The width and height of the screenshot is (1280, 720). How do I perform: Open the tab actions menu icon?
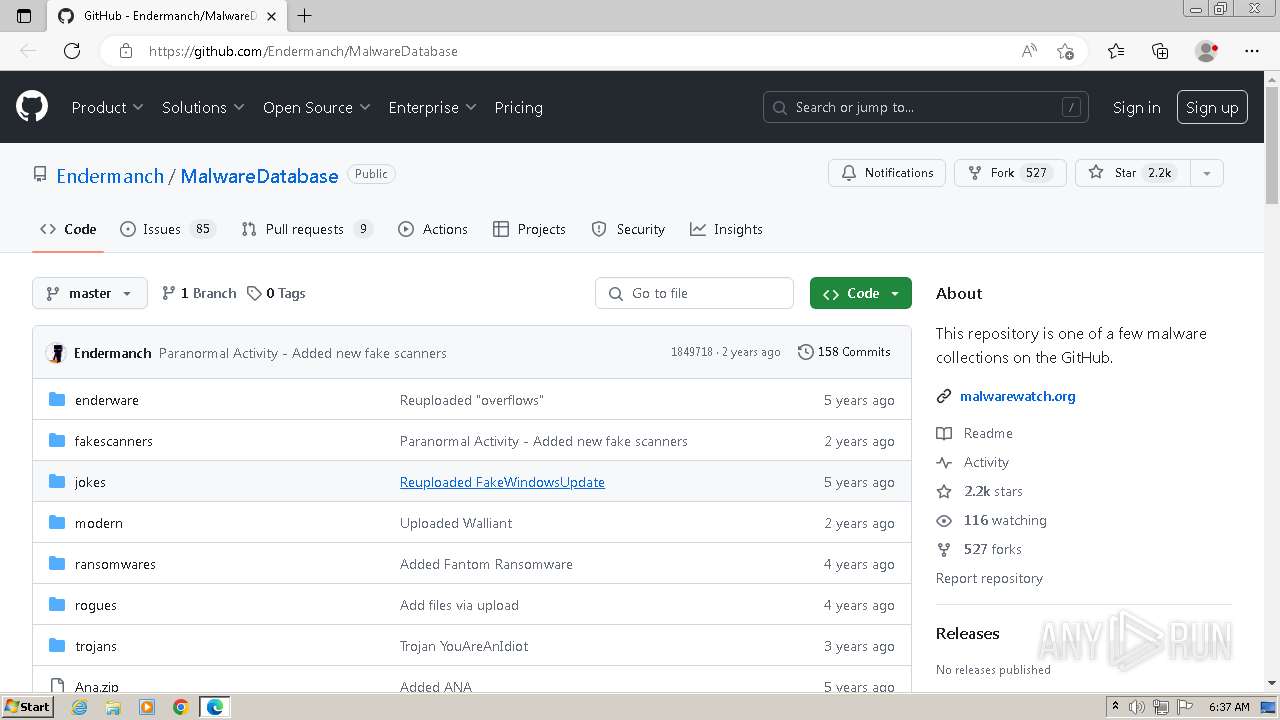[24, 15]
